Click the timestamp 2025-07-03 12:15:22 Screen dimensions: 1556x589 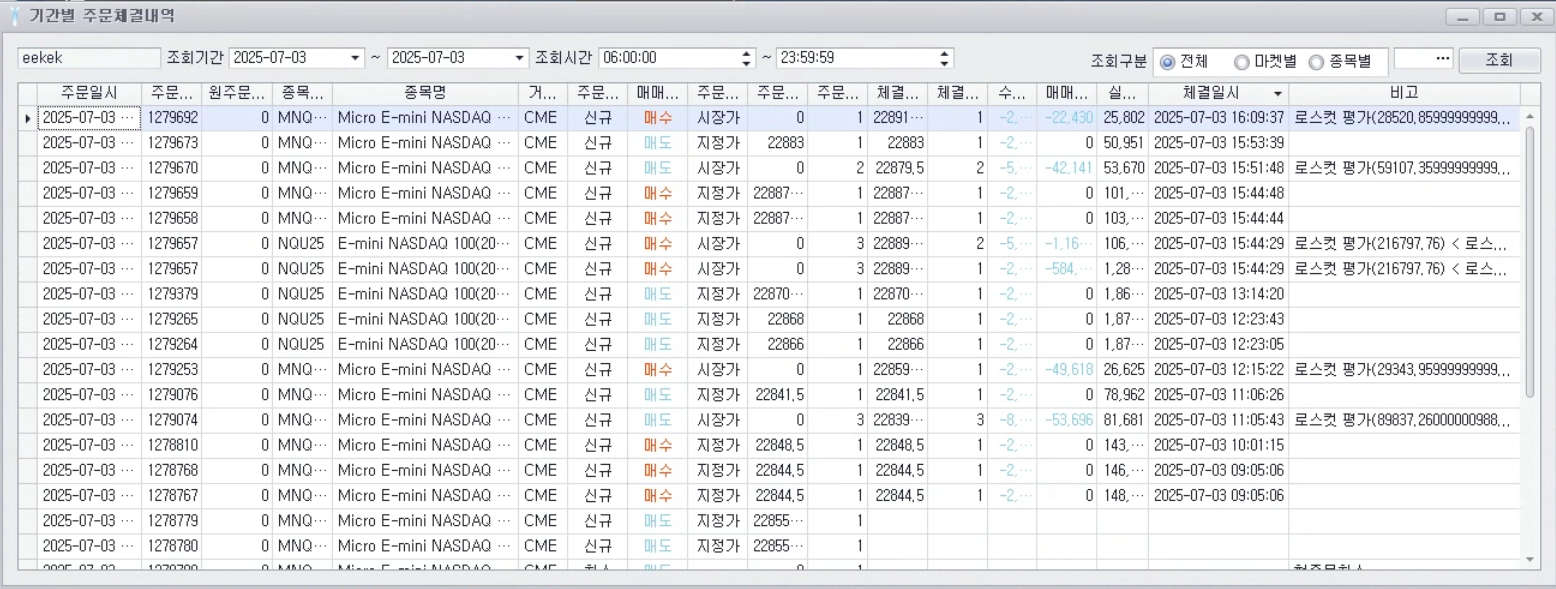[1219, 369]
